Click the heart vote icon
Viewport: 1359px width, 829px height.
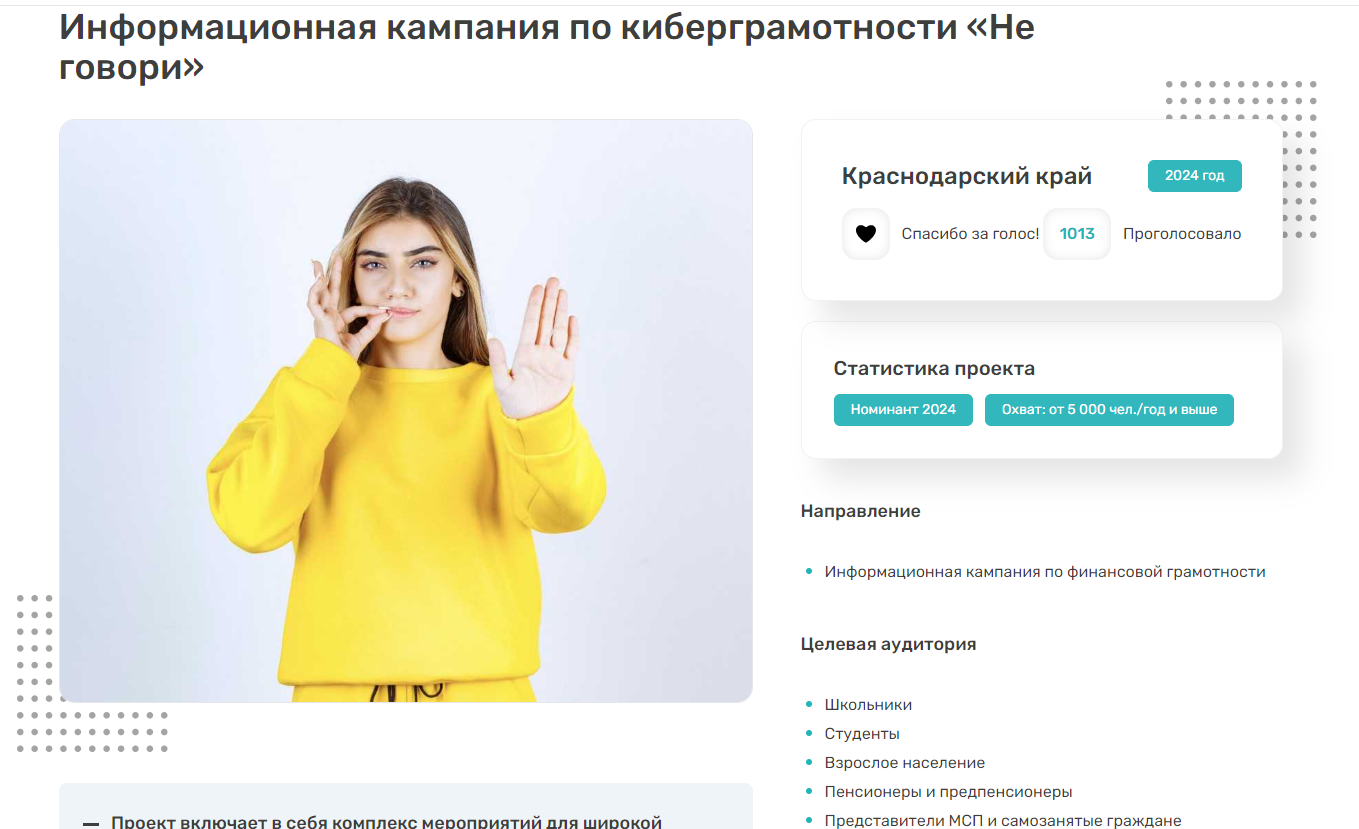pos(866,234)
